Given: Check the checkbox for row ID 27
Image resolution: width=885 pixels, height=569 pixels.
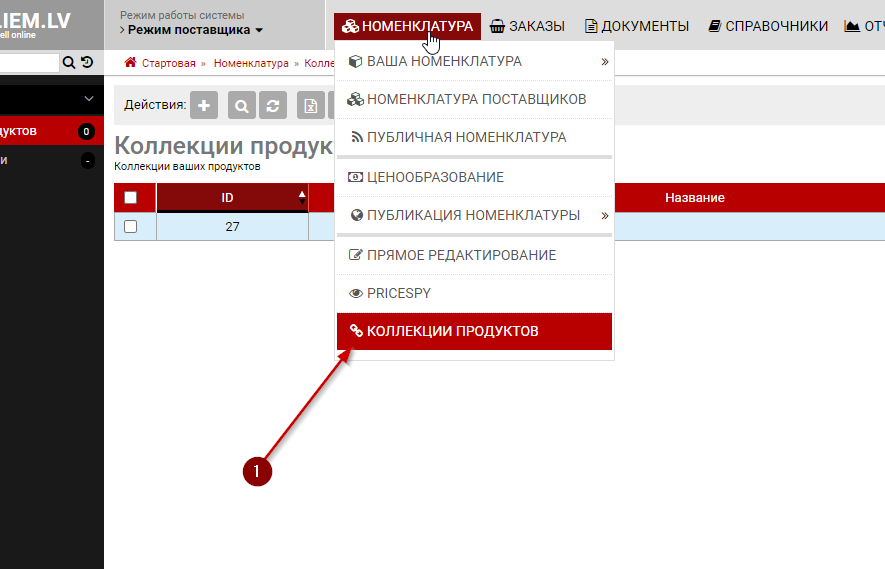Looking at the screenshot, I should [x=130, y=226].
